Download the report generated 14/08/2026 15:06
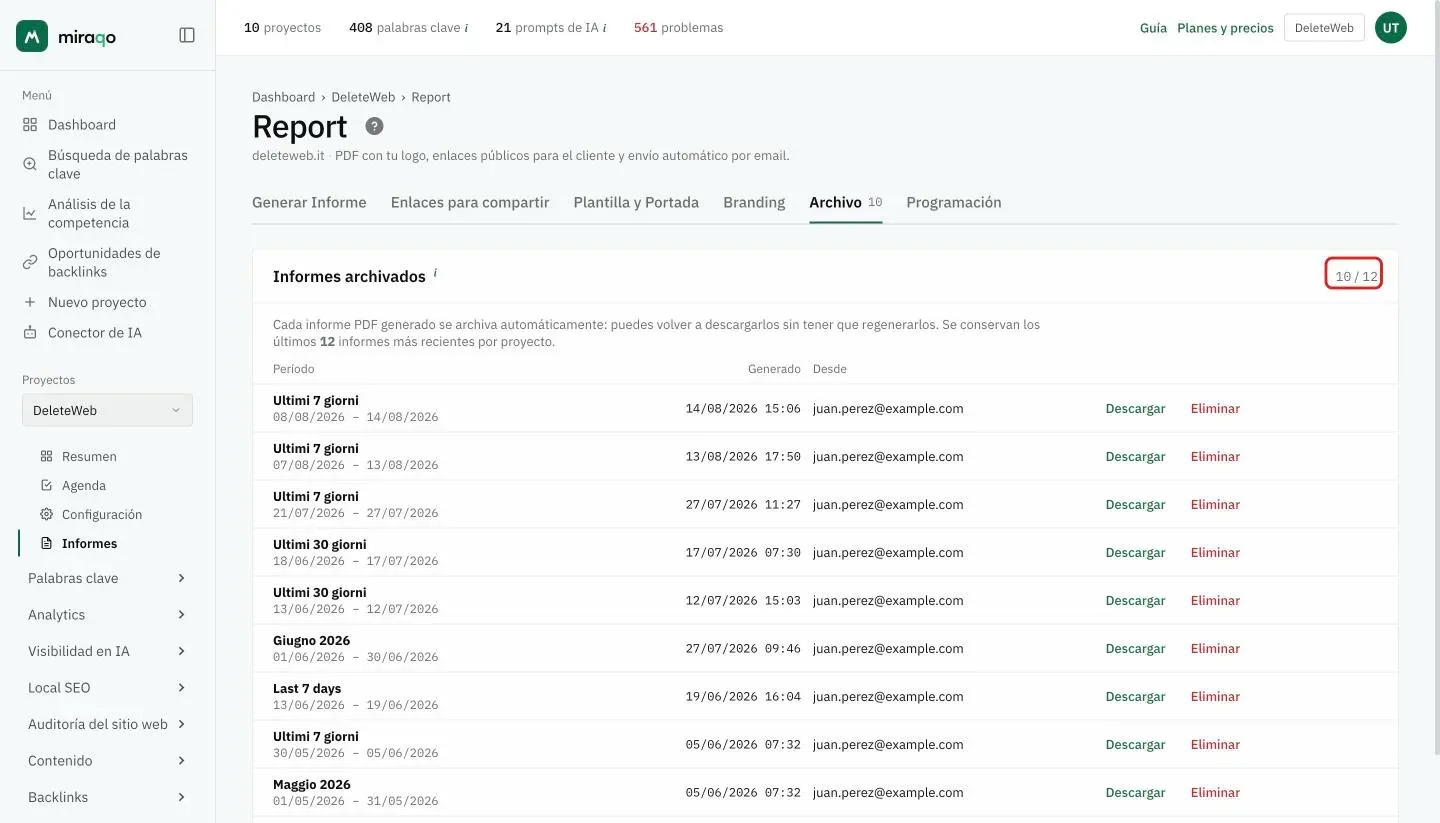This screenshot has width=1440, height=823. coord(1135,408)
